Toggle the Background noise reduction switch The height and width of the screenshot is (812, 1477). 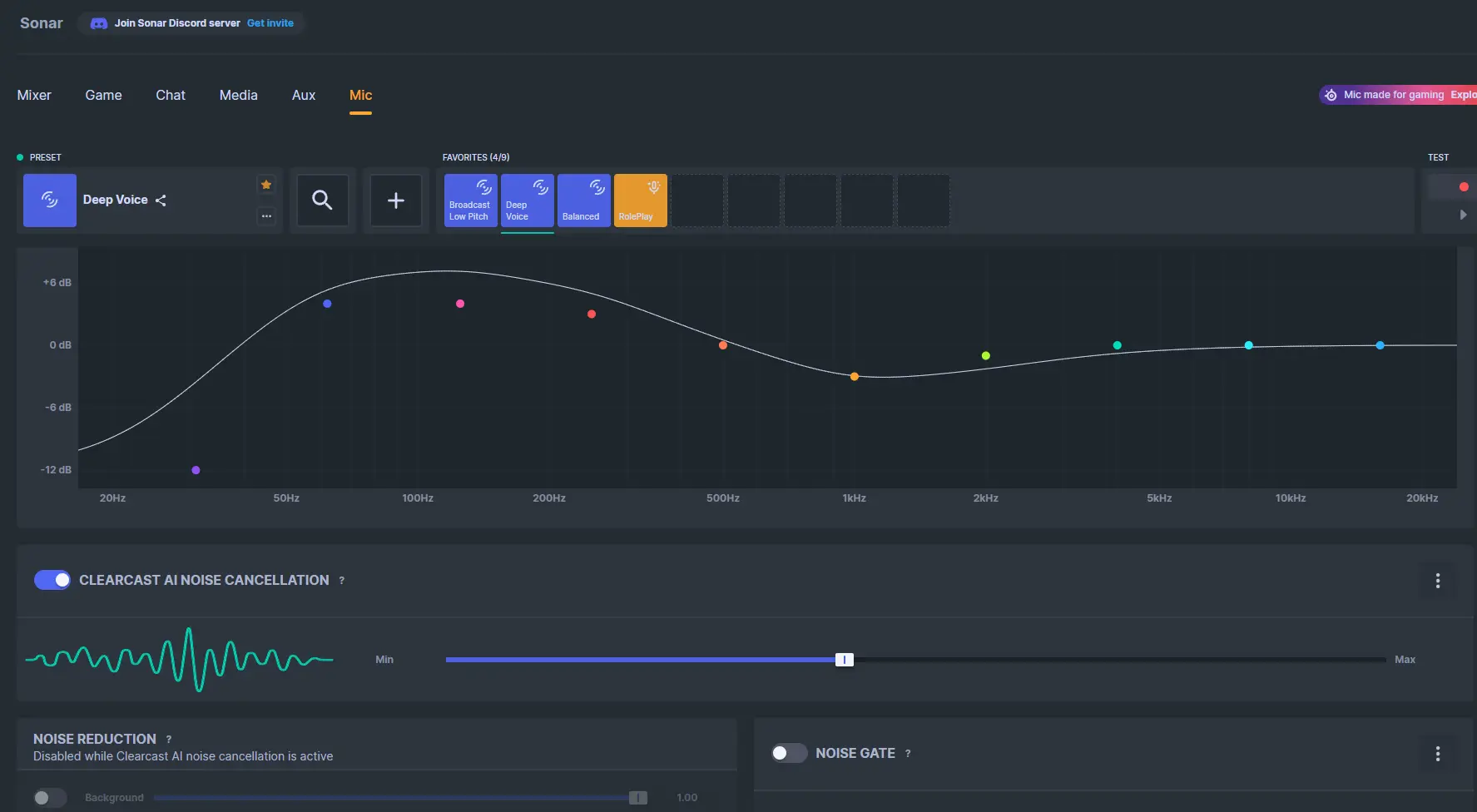pyautogui.click(x=50, y=798)
